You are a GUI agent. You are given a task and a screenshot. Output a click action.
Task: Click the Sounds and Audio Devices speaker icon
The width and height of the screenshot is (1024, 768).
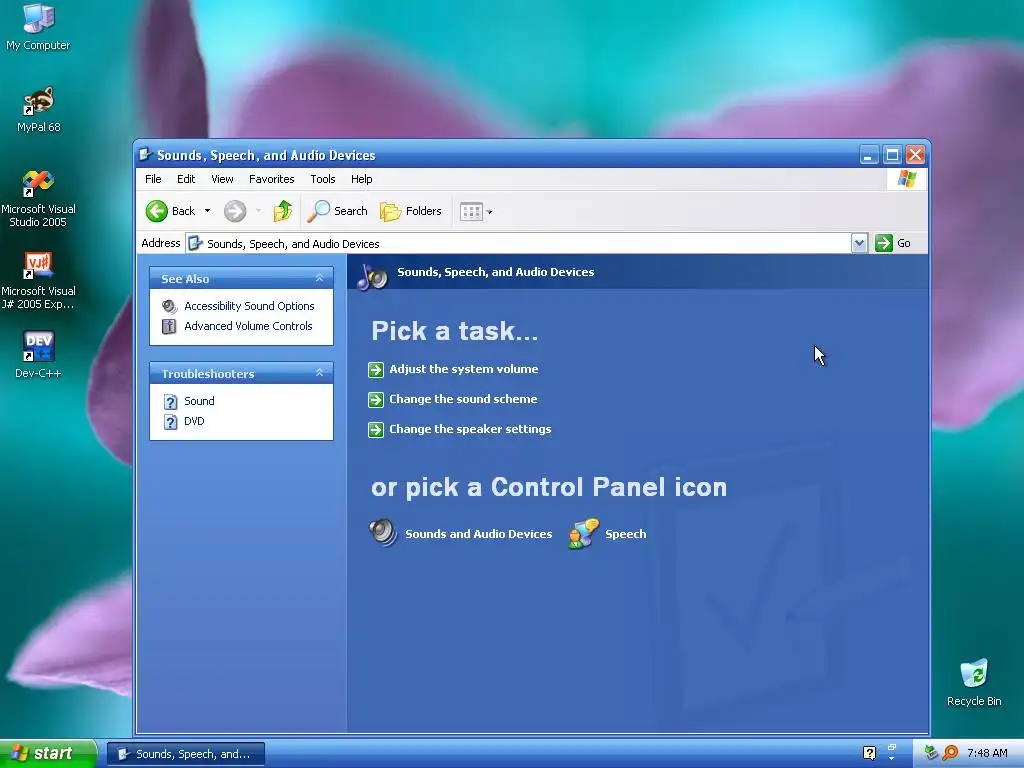click(383, 533)
